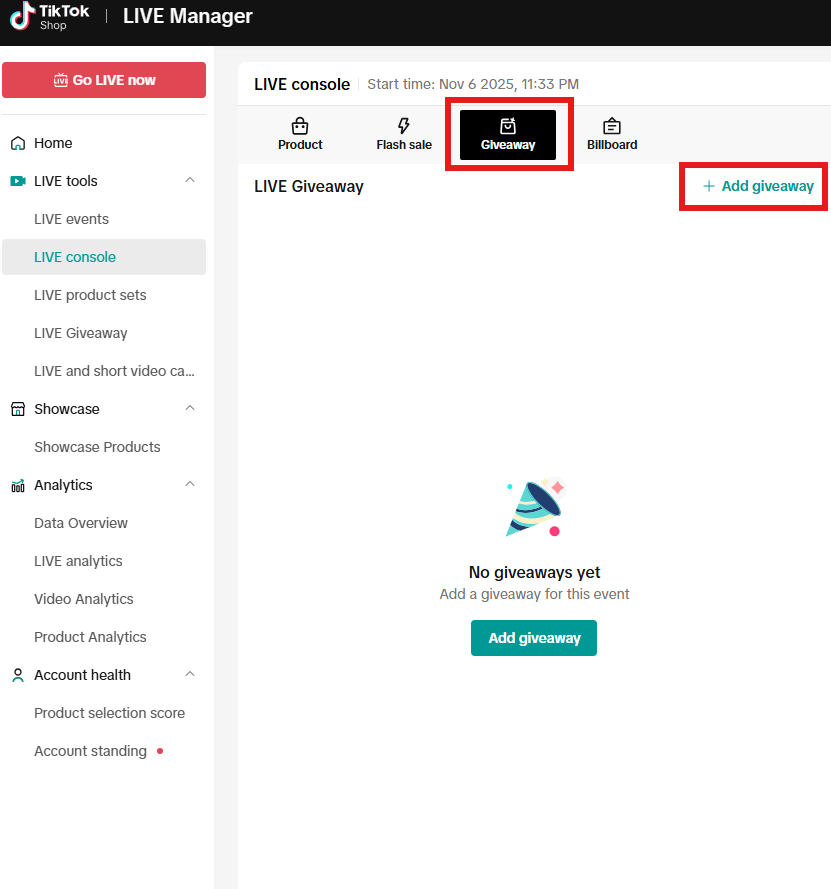Viewport: 831px width, 889px height.
Task: Collapse the LIVE tools section
Action: [190, 181]
